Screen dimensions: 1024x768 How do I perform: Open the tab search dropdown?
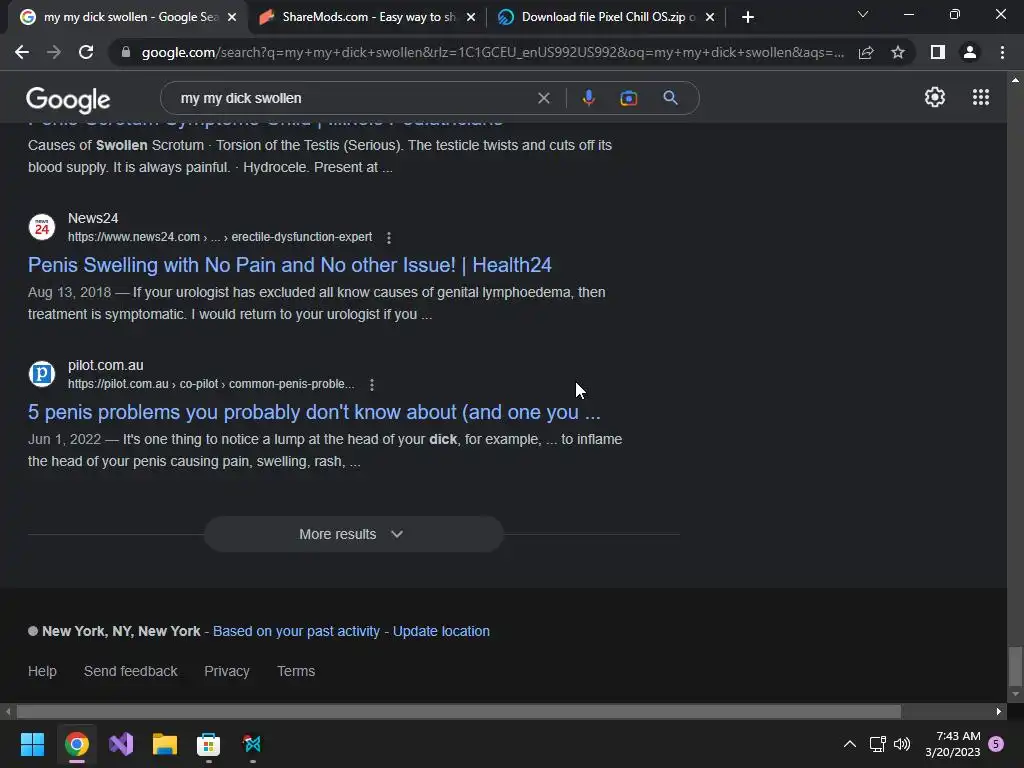tap(863, 14)
